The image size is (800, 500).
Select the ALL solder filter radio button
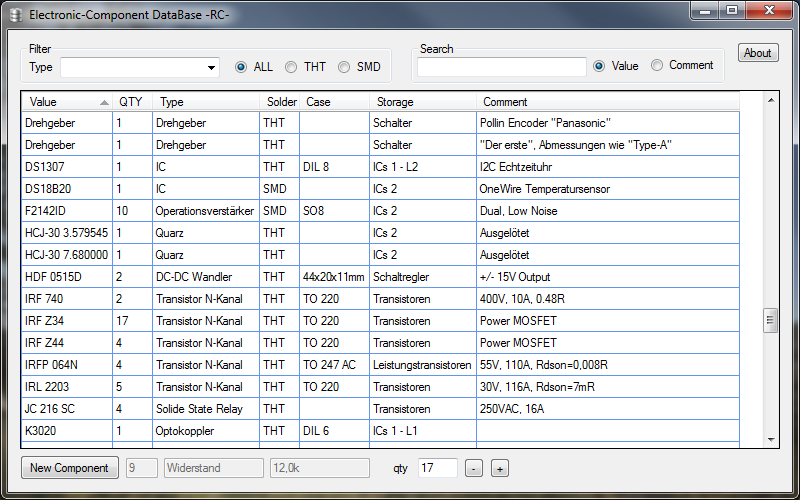[241, 67]
